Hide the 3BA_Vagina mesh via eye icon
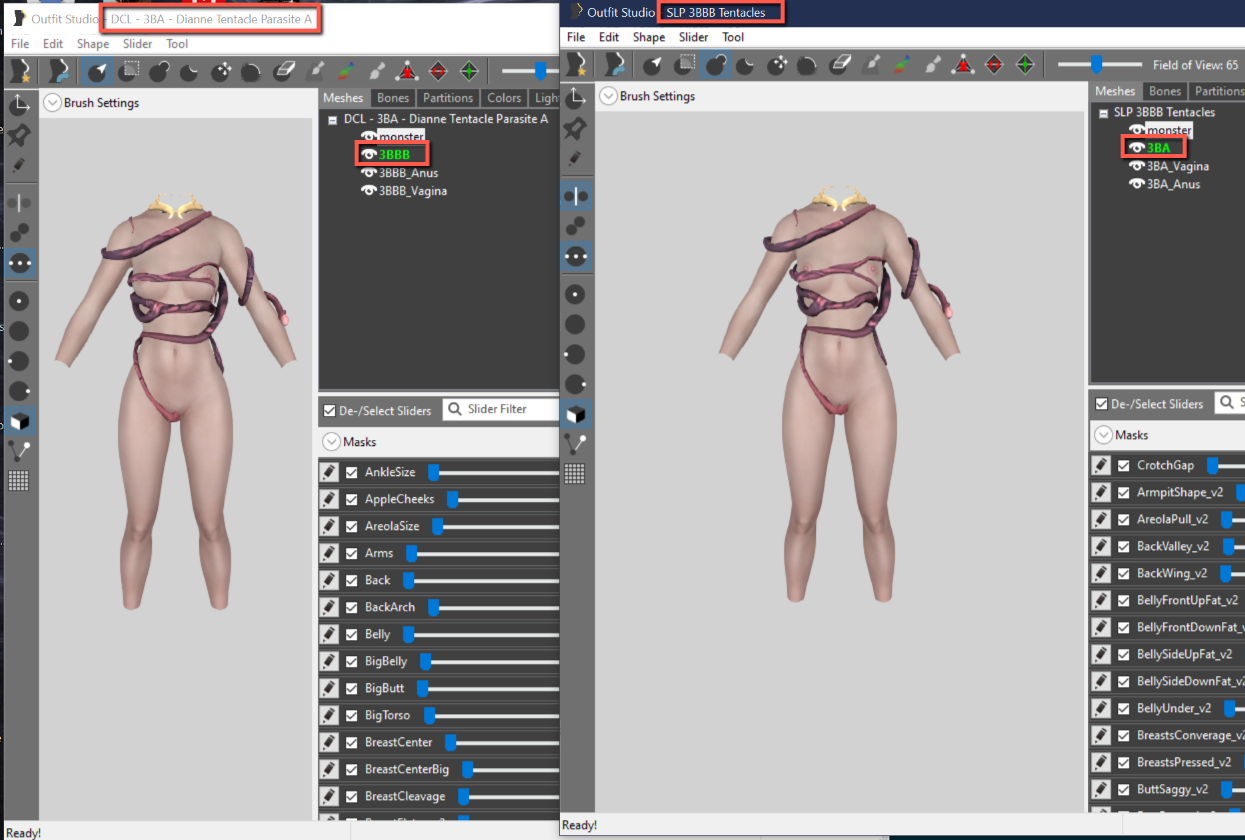The height and width of the screenshot is (840, 1245). (1137, 166)
